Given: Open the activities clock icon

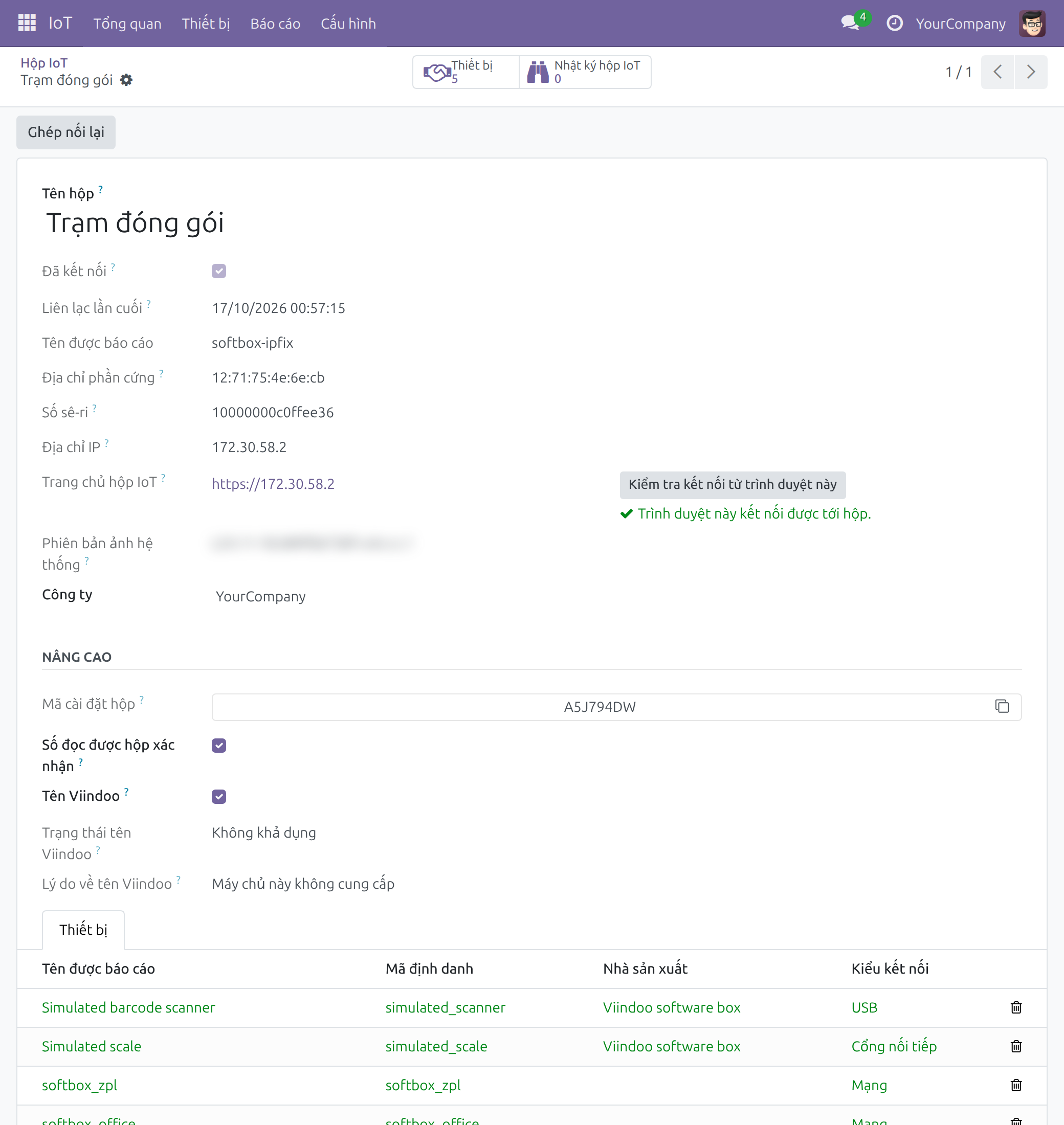Looking at the screenshot, I should tap(894, 23).
